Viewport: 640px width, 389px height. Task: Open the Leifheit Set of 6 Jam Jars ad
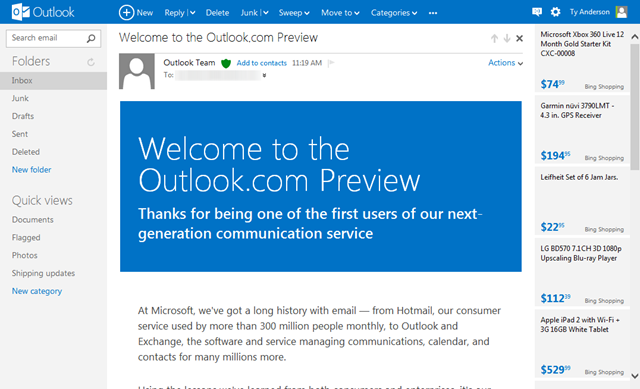tap(582, 202)
